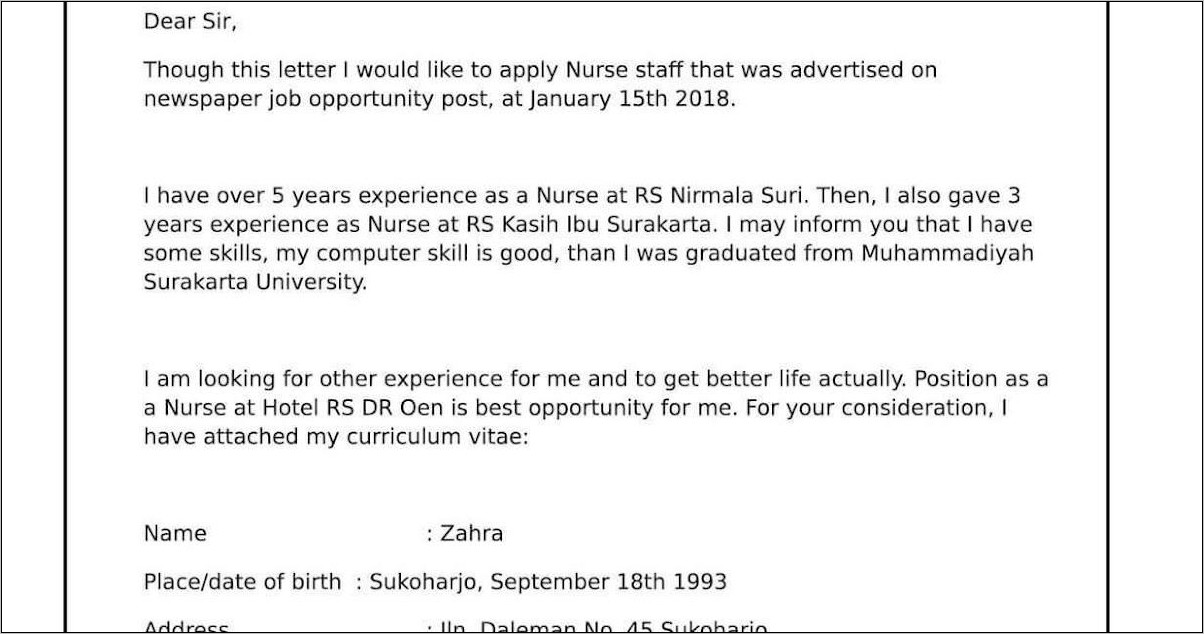Click 'Sukoharjo, September 18th 1993' value

point(548,582)
